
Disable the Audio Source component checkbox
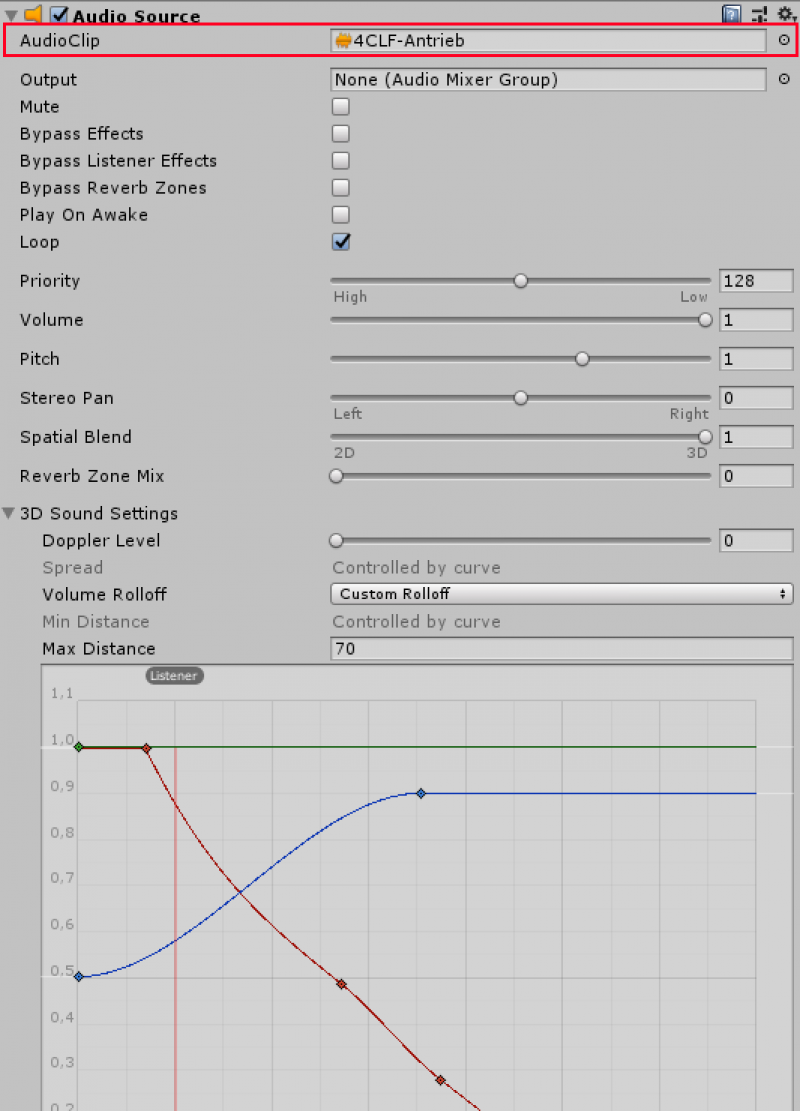[x=59, y=15]
